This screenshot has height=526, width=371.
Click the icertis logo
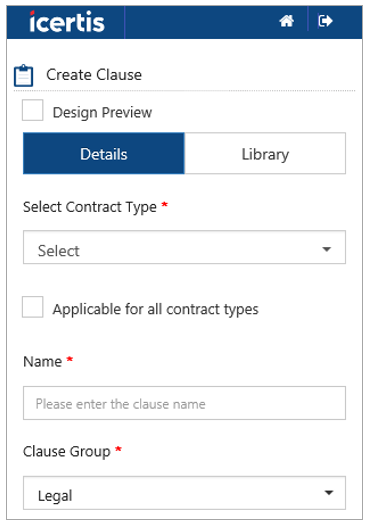click(67, 22)
